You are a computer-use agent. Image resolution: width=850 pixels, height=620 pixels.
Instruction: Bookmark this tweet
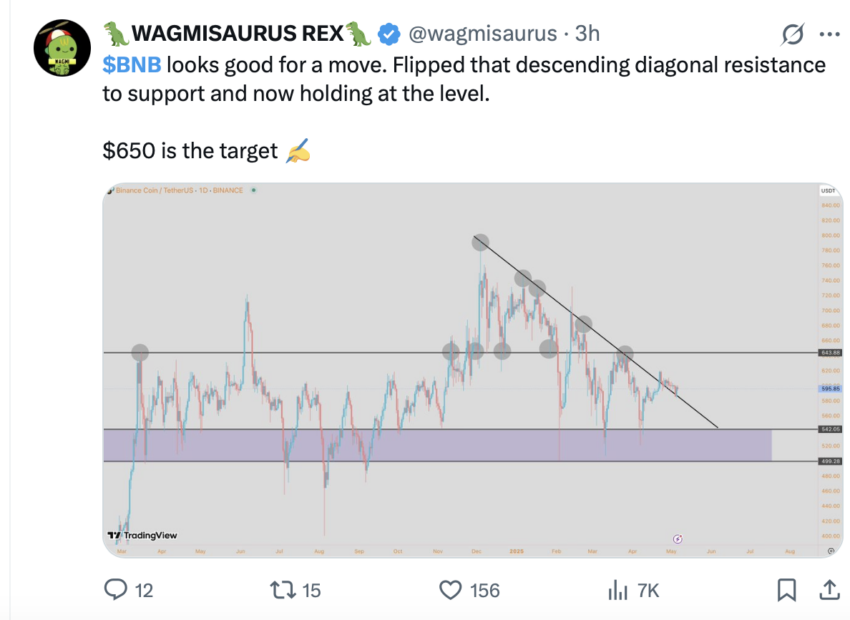pos(787,590)
